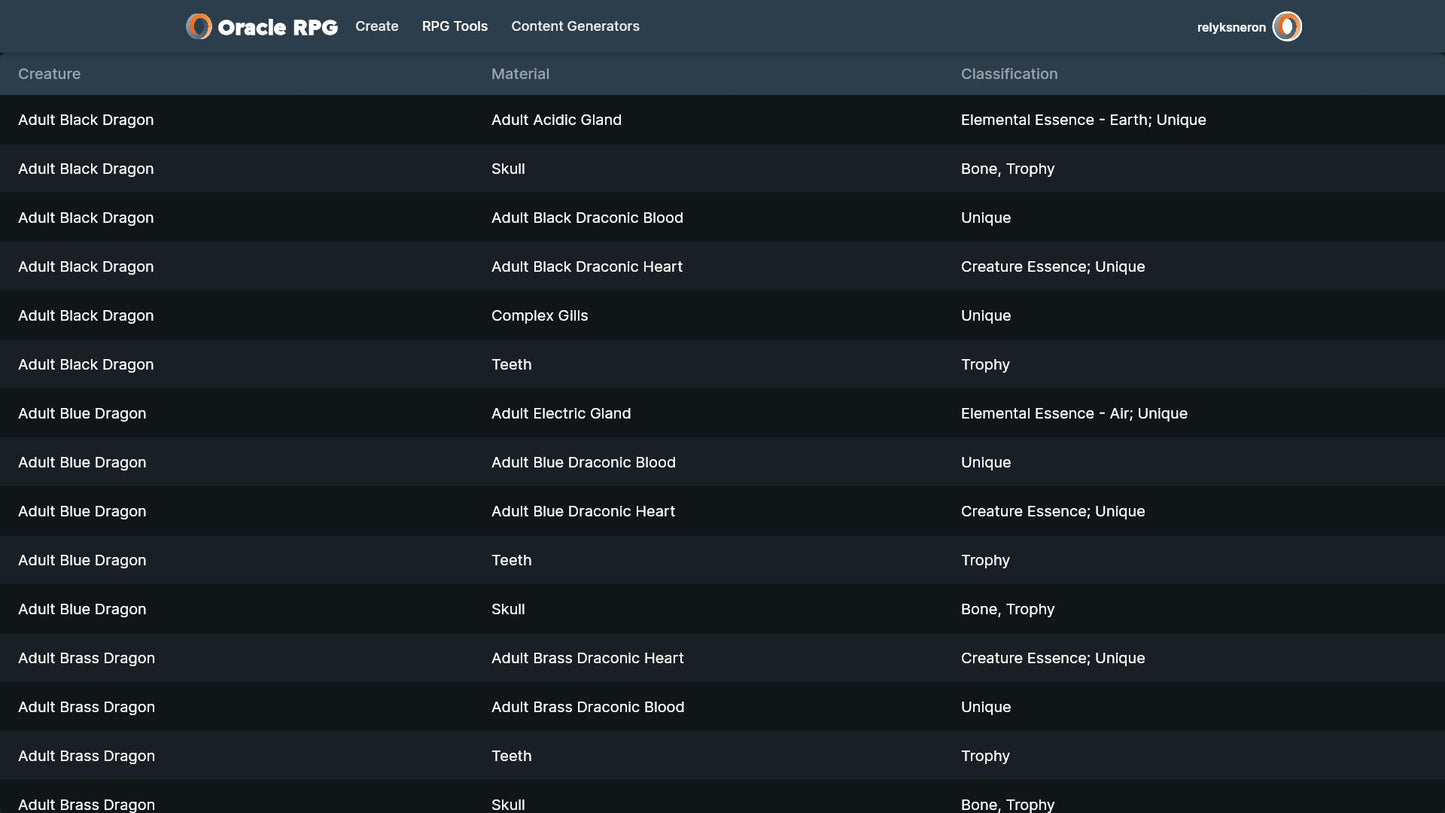The width and height of the screenshot is (1445, 813).
Task: Sort by the Classification column header
Action: click(1009, 74)
